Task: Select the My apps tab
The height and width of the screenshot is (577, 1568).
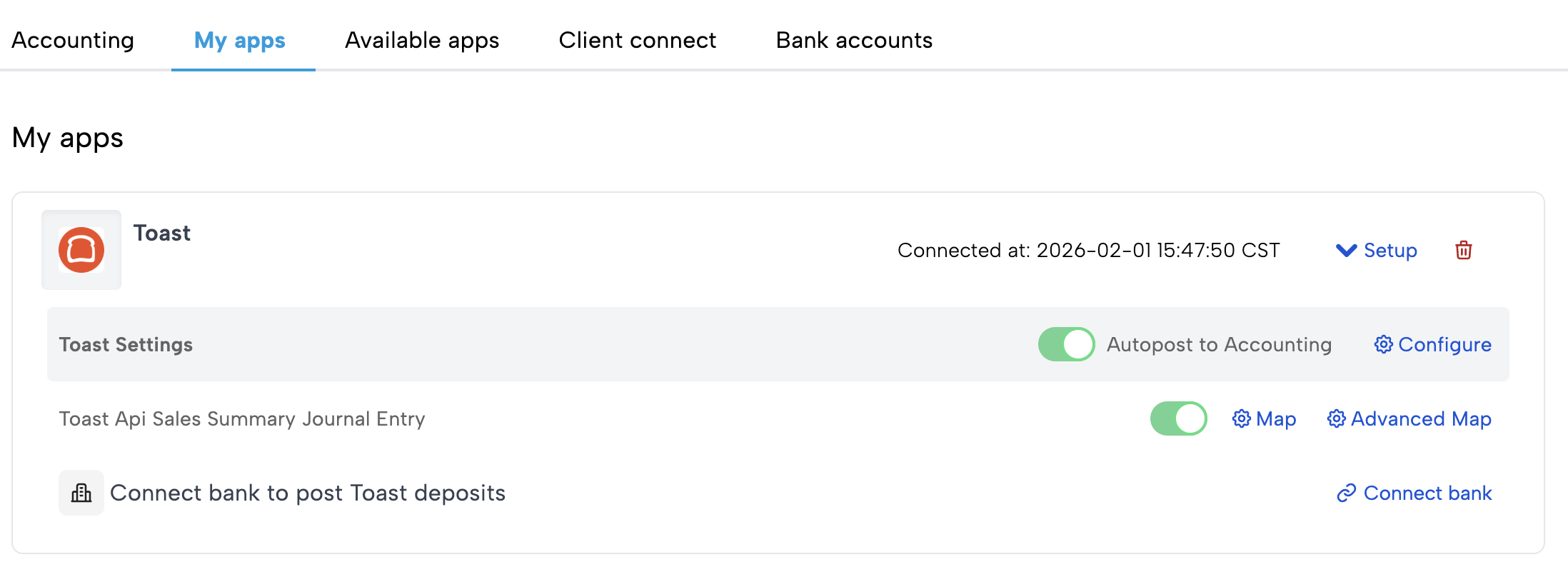Action: (x=240, y=40)
